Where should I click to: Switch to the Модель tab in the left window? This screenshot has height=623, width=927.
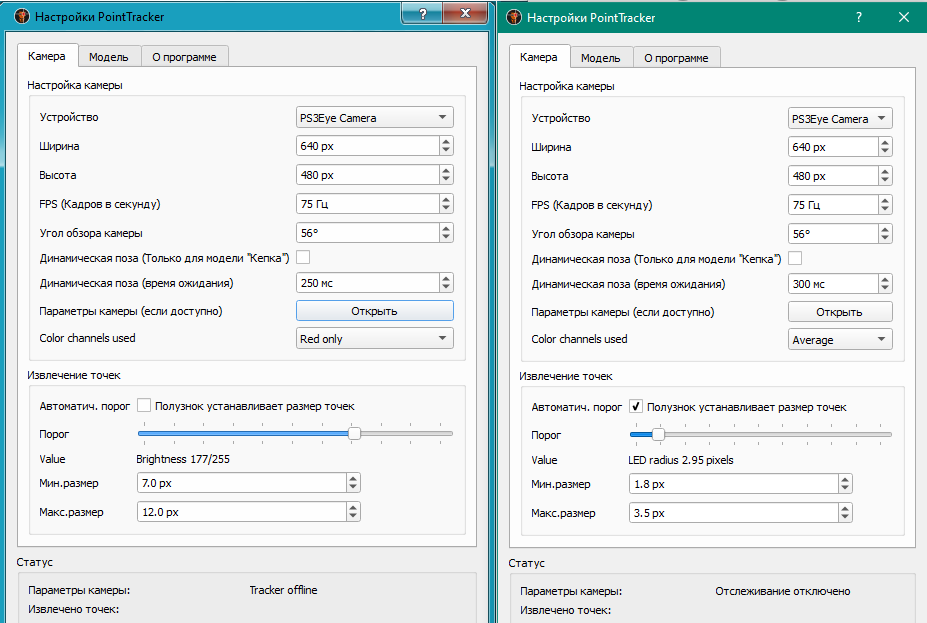click(108, 57)
